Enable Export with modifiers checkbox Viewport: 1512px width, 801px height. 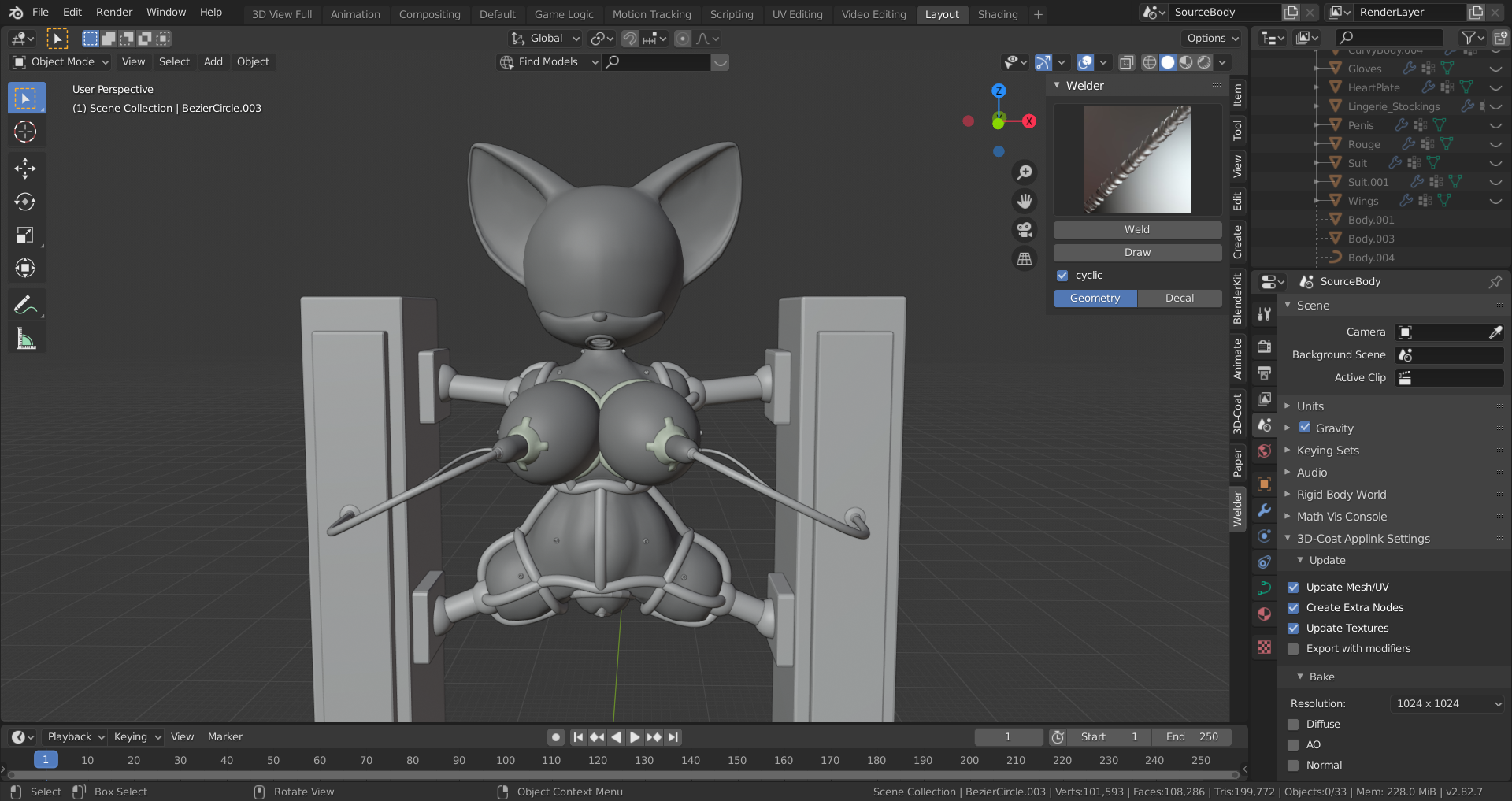point(1293,648)
